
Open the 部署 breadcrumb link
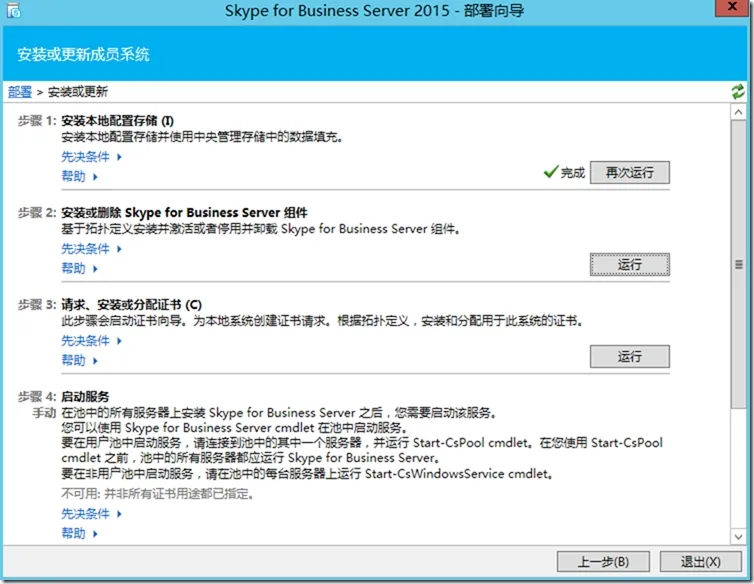point(20,91)
